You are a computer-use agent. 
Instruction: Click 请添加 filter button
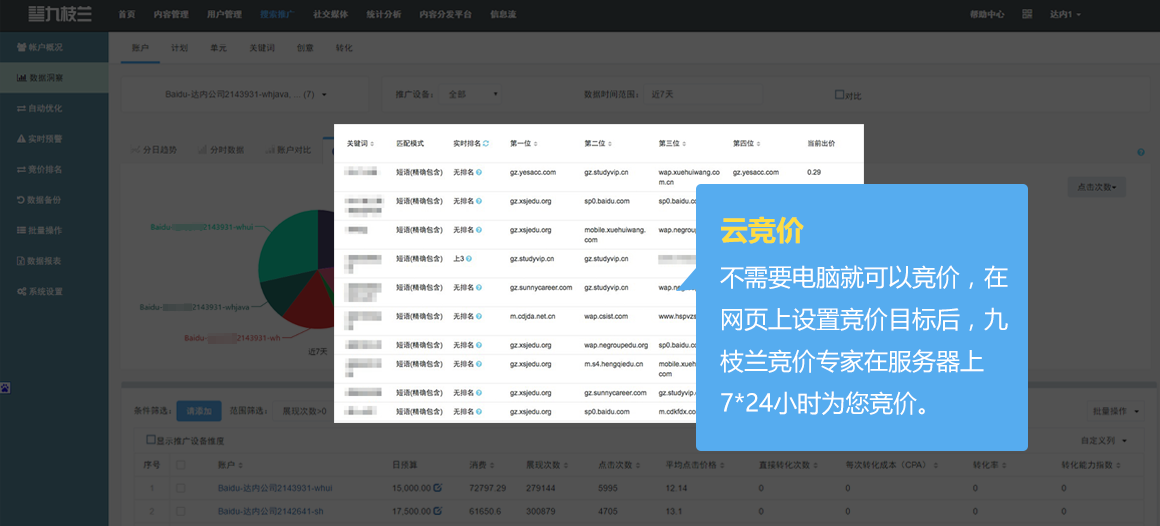198,411
